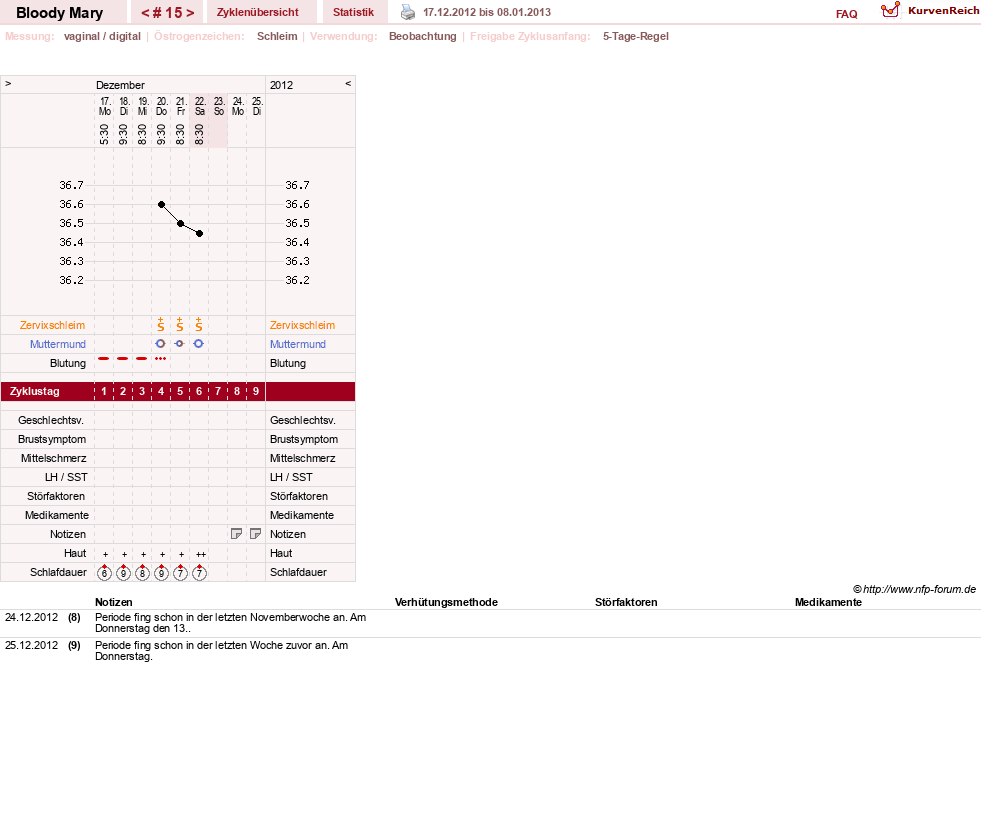Click Muttermund circle on cycle day 4
This screenshot has width=981, height=829.
point(160,343)
